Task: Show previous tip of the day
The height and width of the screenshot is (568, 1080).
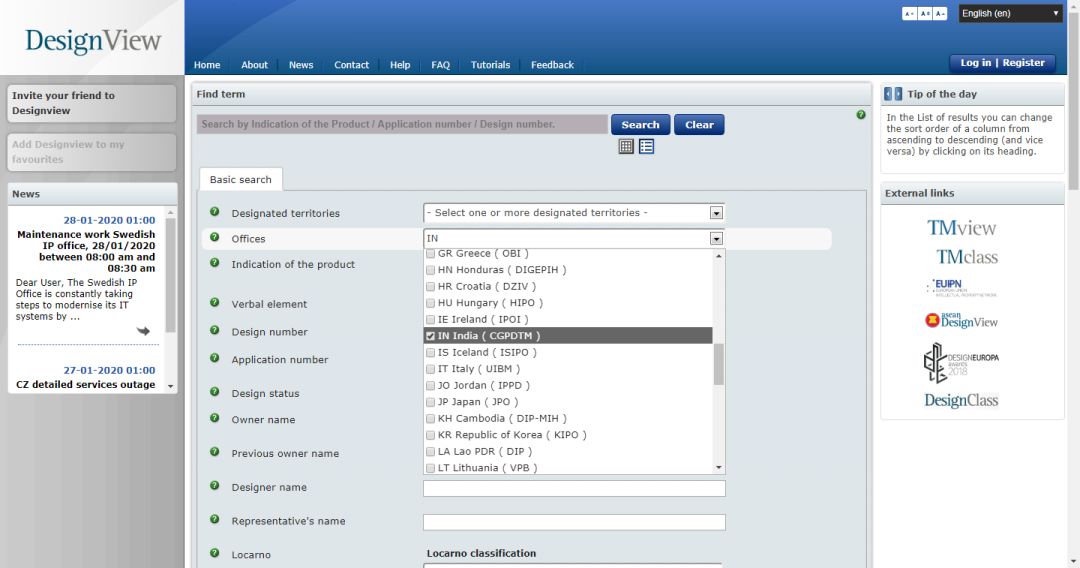Action: point(888,94)
